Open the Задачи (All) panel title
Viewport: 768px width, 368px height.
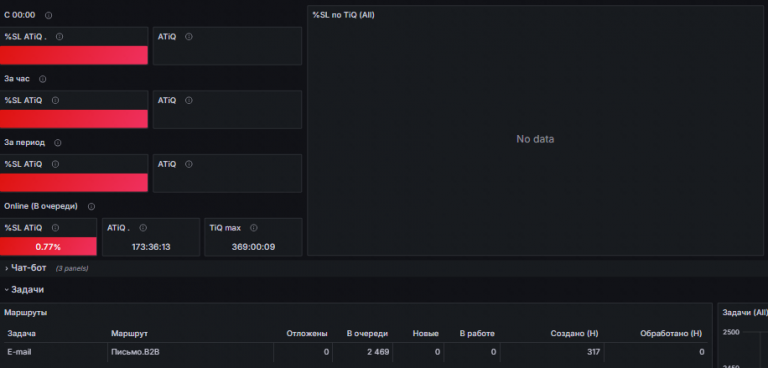[x=745, y=312]
